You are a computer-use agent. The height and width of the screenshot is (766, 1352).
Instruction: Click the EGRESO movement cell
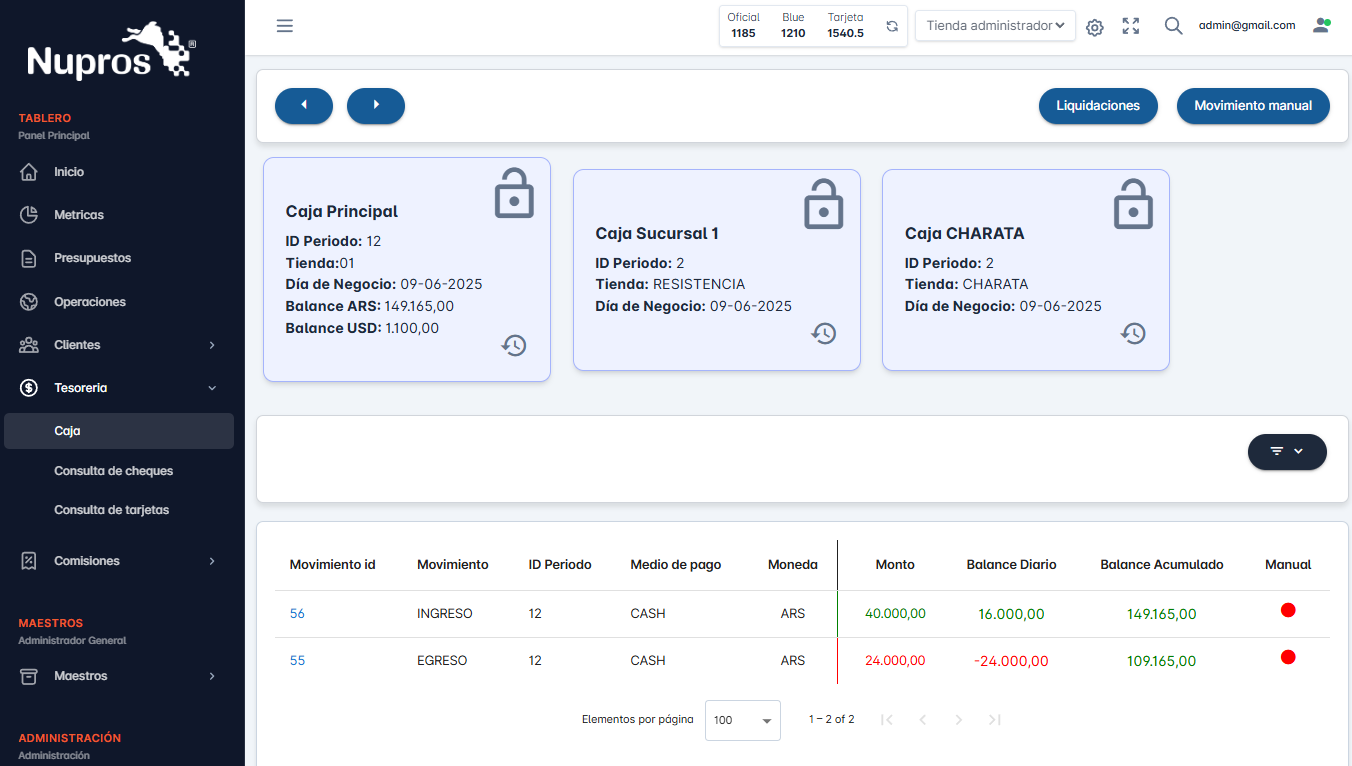click(x=442, y=661)
